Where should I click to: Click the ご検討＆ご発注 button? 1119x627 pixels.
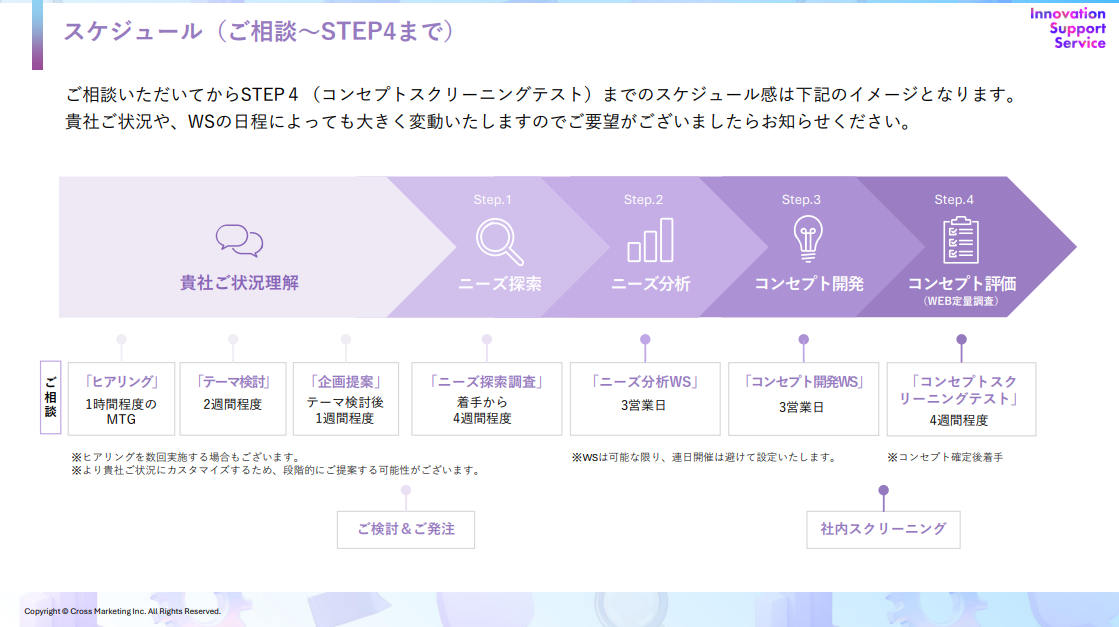(x=406, y=529)
